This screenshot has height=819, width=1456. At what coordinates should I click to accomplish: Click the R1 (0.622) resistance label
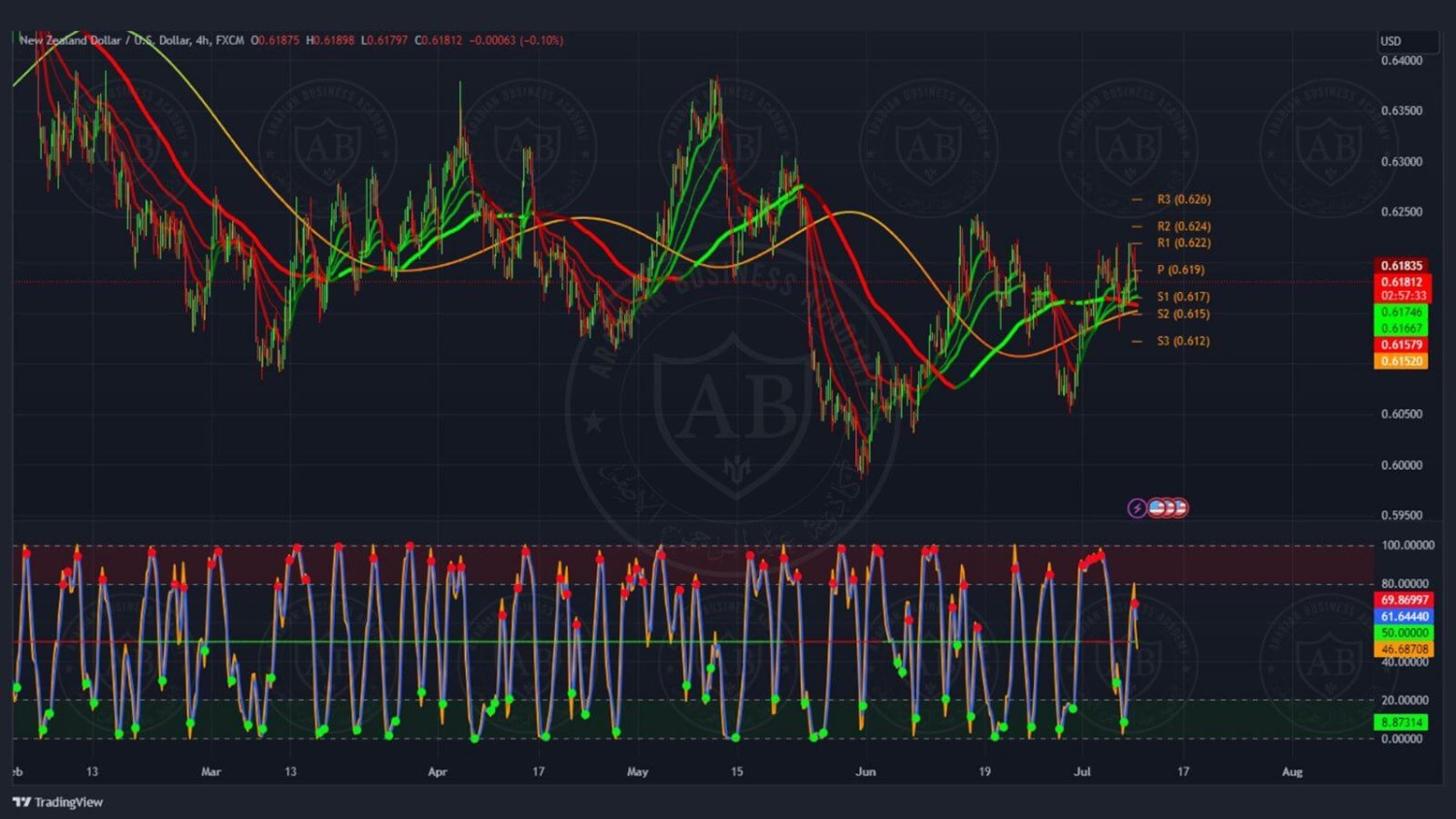pos(1183,243)
